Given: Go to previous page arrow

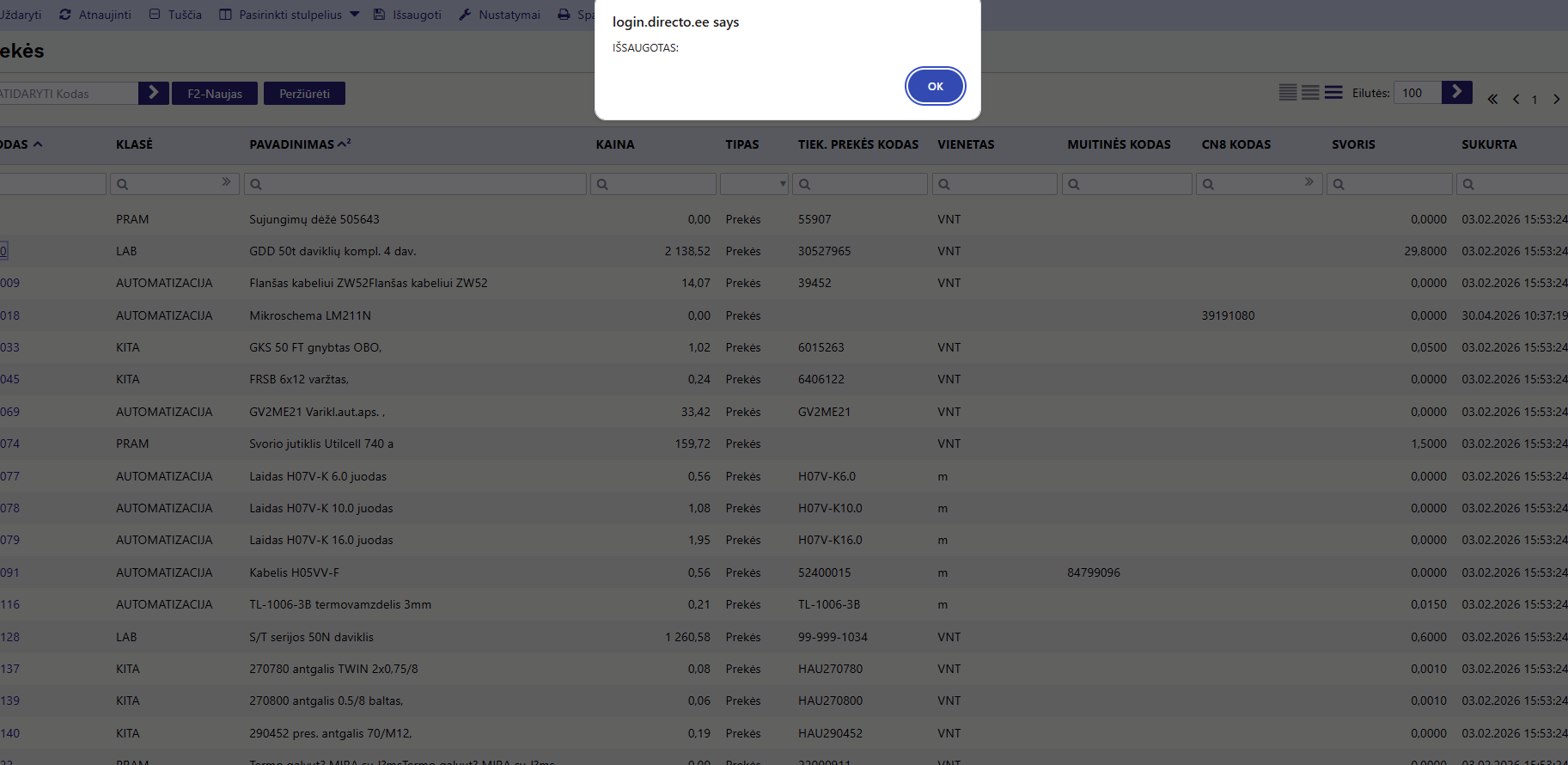Looking at the screenshot, I should coord(1516,99).
